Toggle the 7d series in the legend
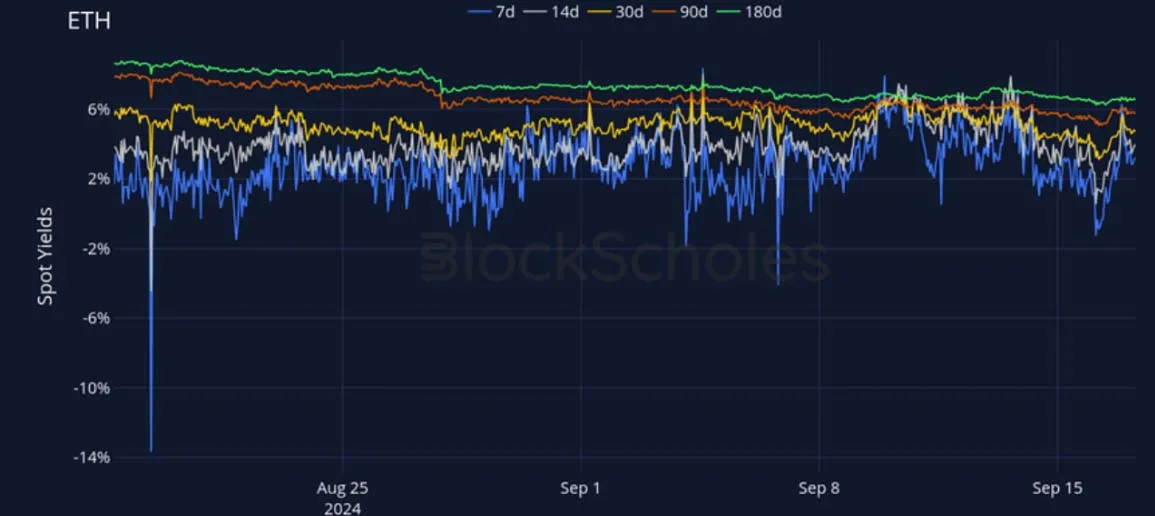 pyautogui.click(x=491, y=12)
